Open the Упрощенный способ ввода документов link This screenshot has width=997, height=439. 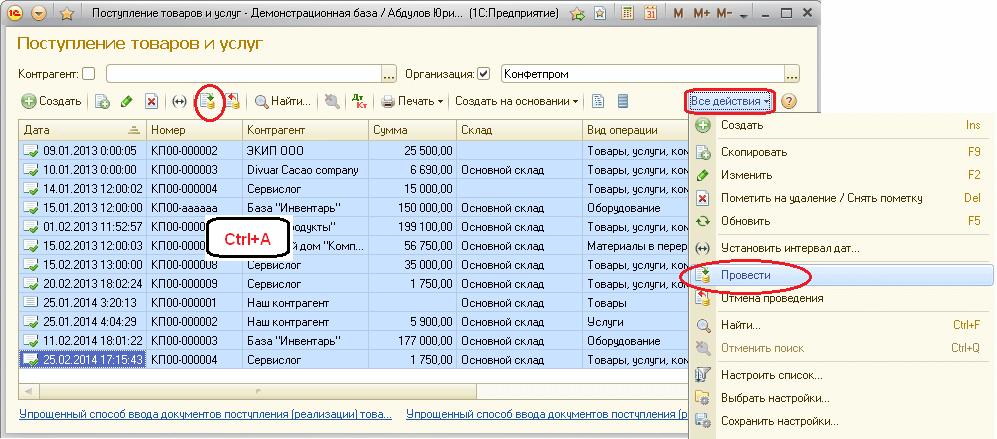[x=196, y=414]
